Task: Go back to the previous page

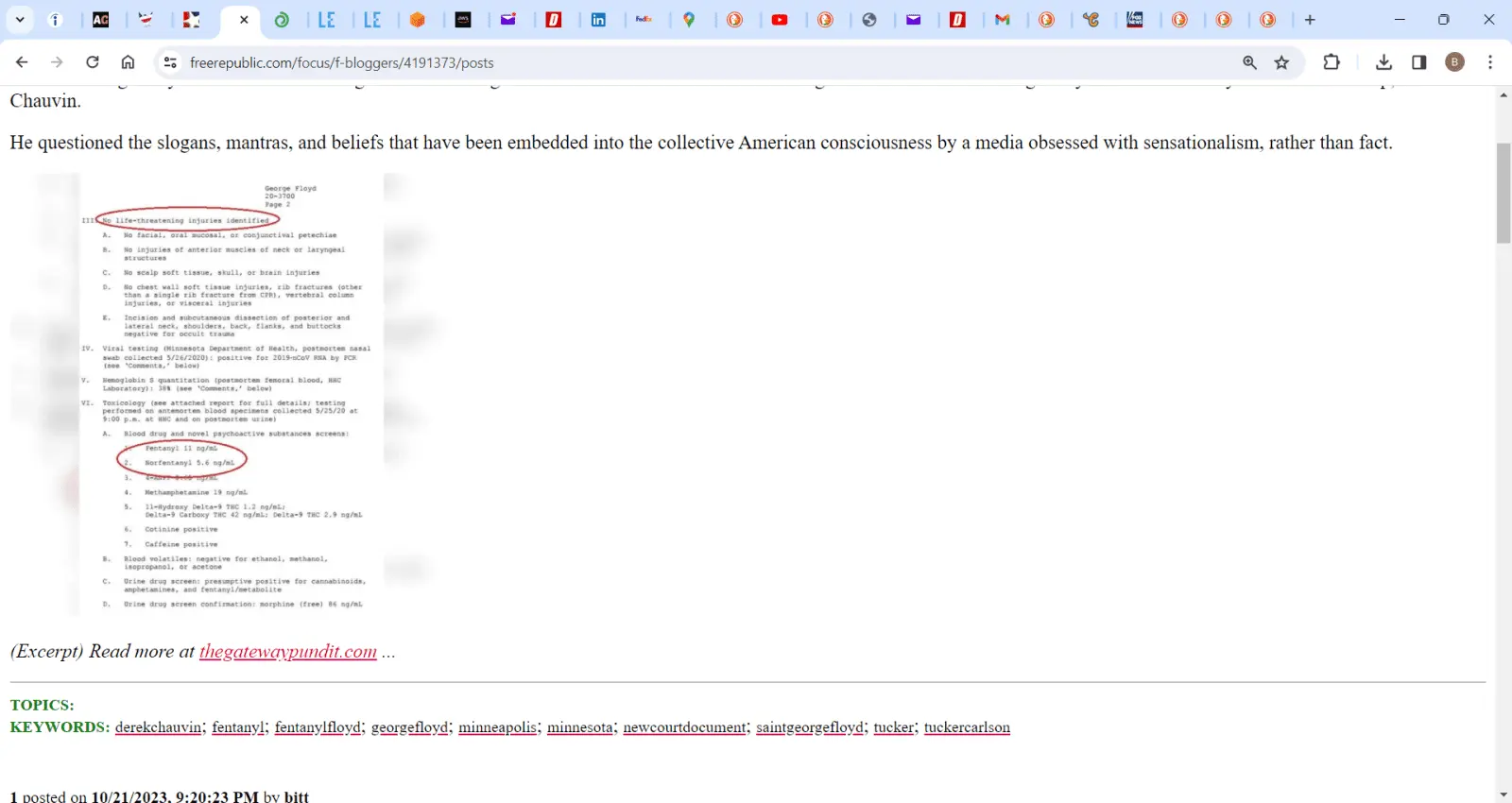Action: click(x=22, y=62)
